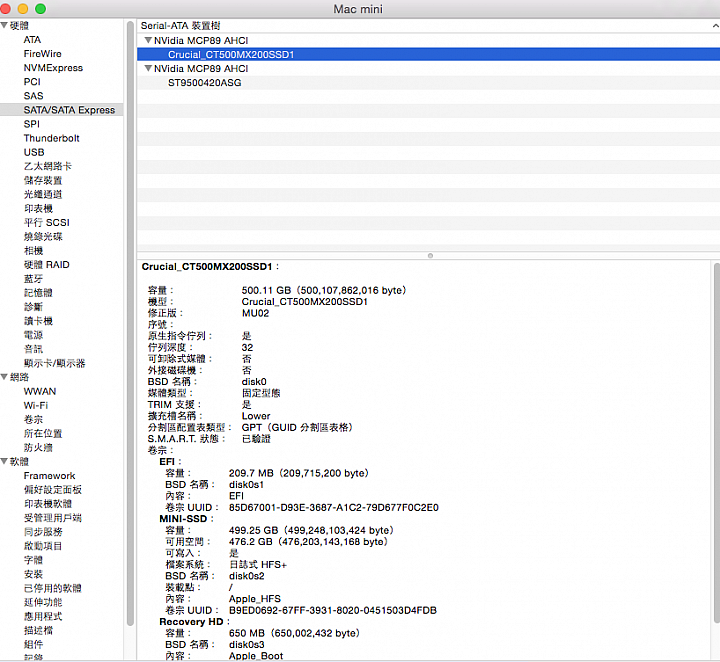Viewport: 720px width, 662px height.
Task: Select 組件 components entry
Action: coord(33,645)
